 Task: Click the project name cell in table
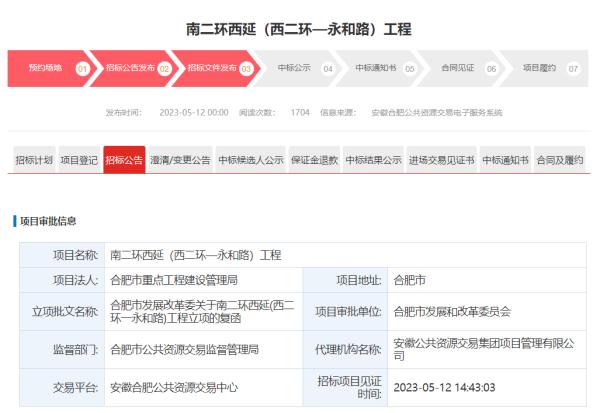tap(345, 255)
